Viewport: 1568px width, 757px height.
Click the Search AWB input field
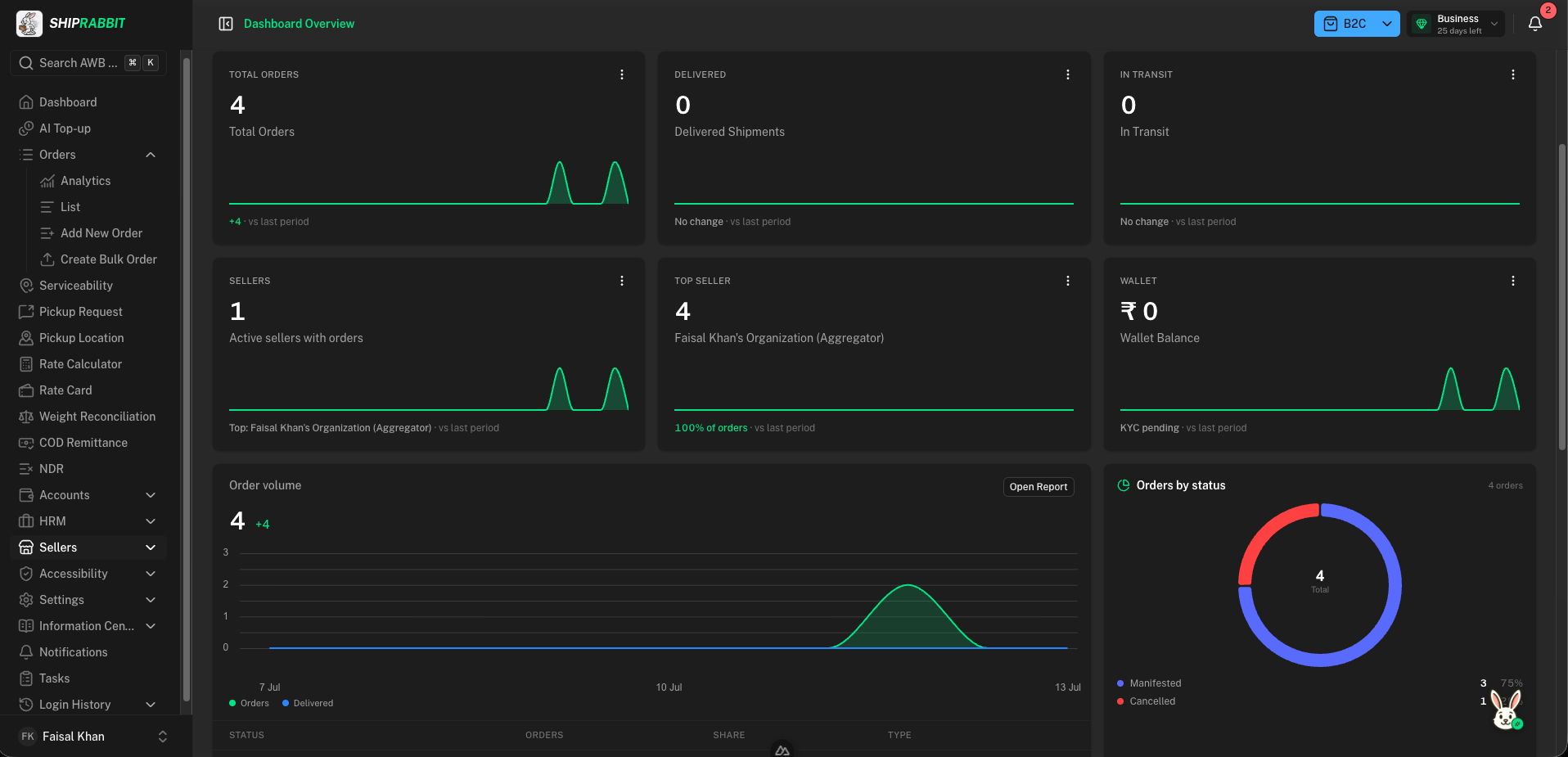pos(88,63)
